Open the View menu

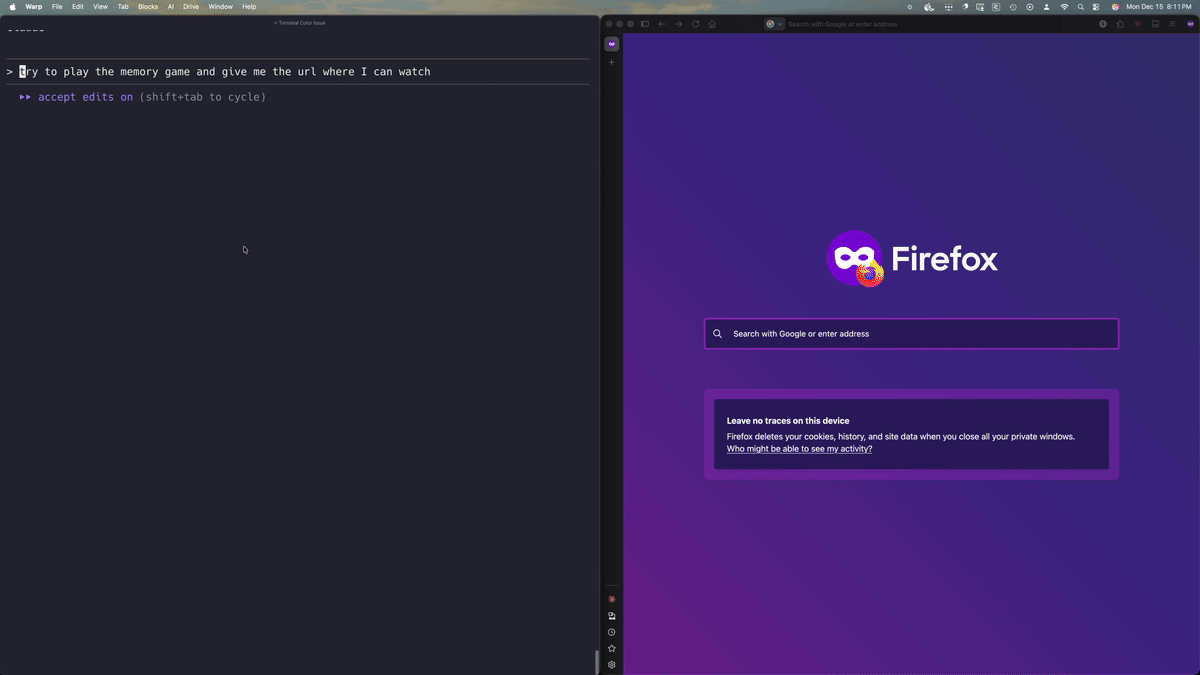pos(101,7)
